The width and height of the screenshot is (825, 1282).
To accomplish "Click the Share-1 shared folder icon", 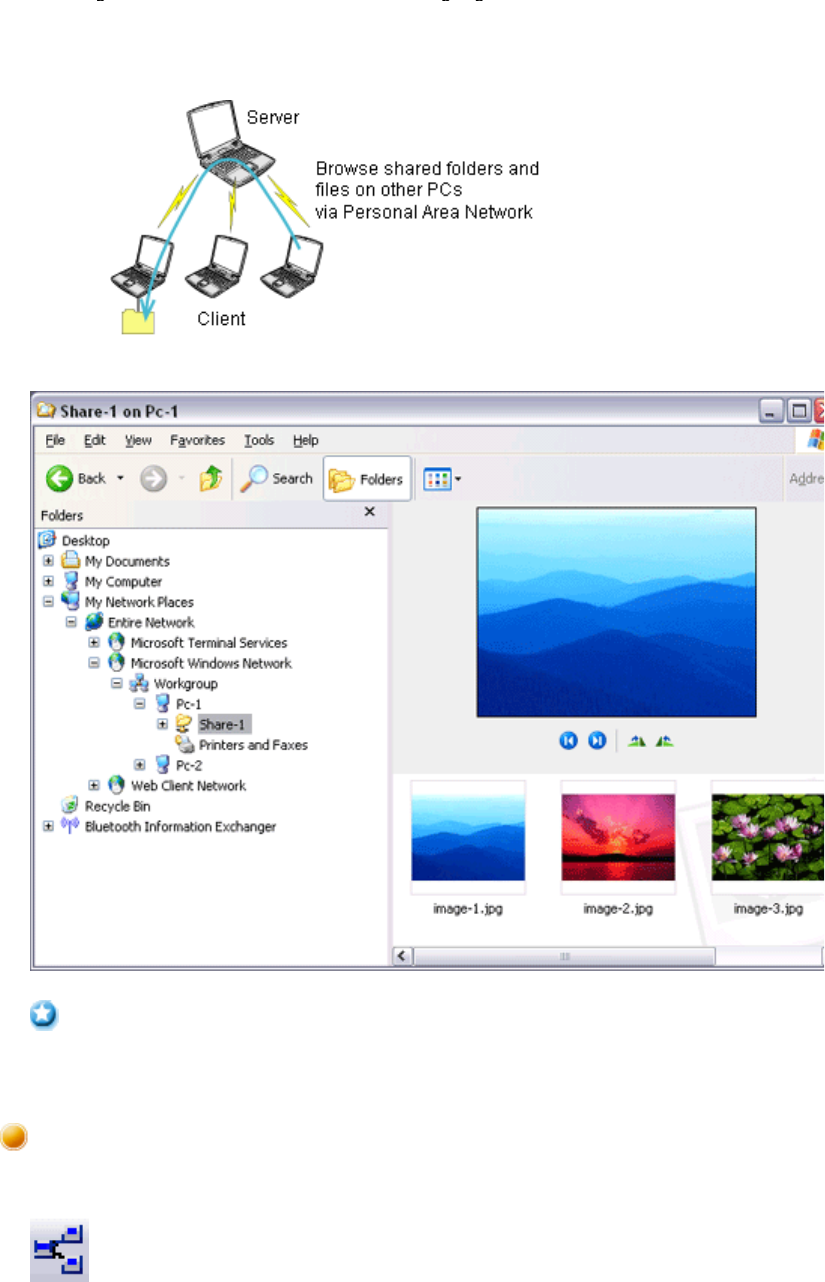I will 184,724.
